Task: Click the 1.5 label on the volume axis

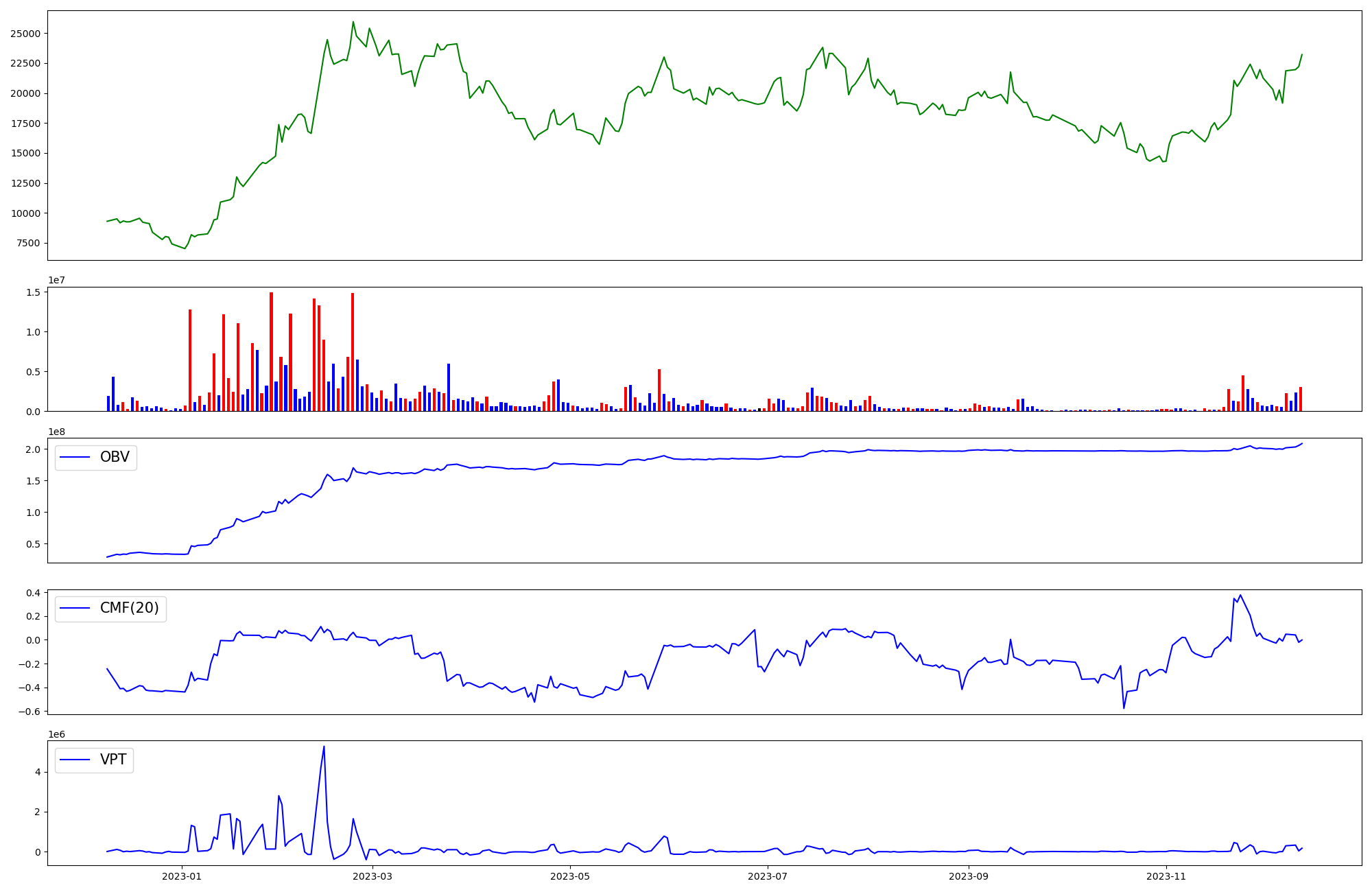Action: point(32,292)
